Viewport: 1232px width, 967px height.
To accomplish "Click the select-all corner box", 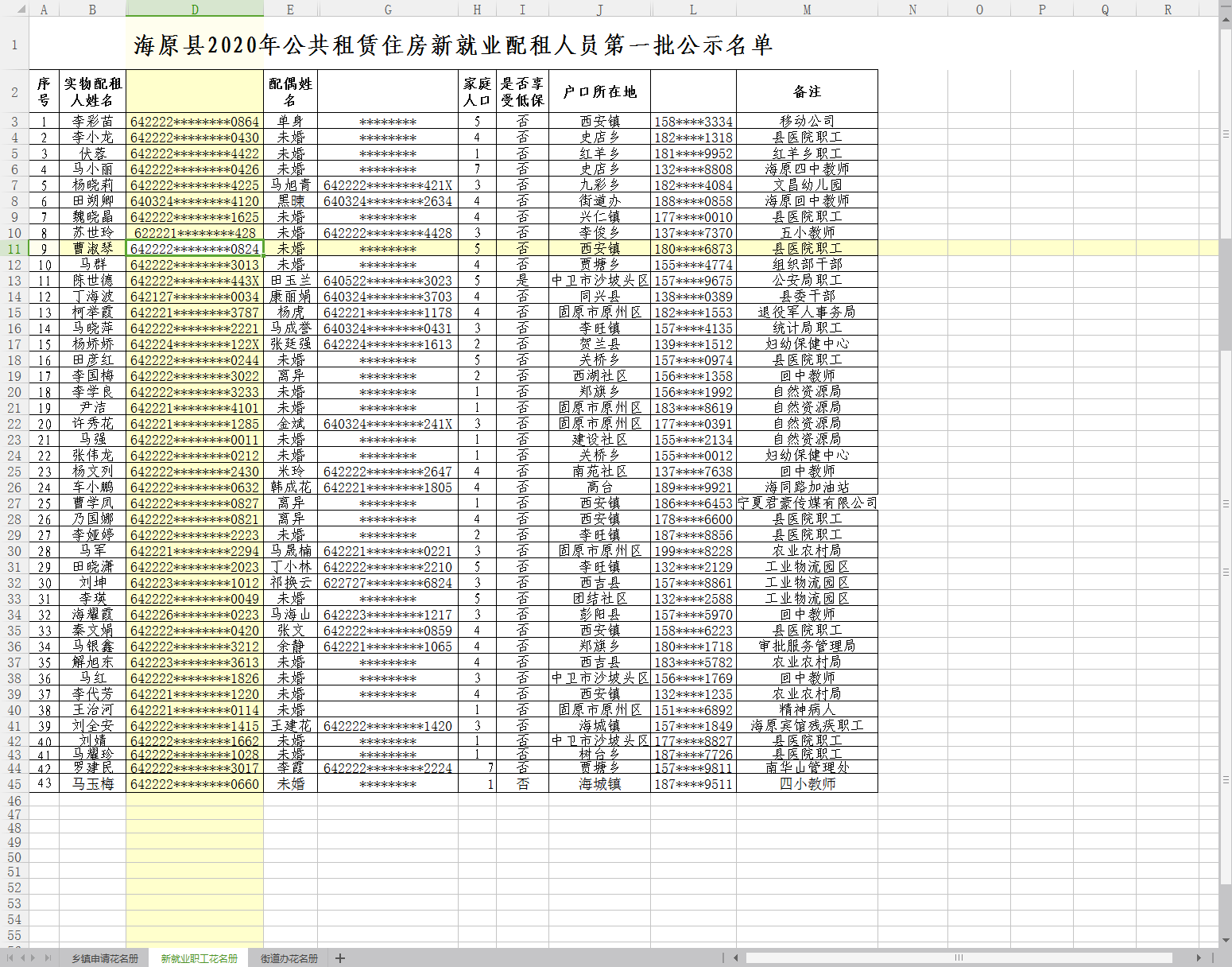I will 14,10.
